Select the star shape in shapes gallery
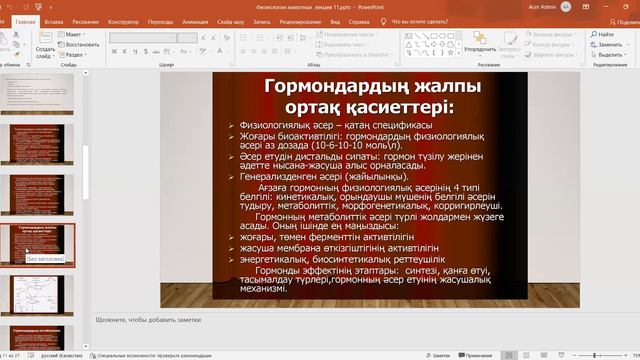This screenshot has height=360, width=640. tap(451, 53)
